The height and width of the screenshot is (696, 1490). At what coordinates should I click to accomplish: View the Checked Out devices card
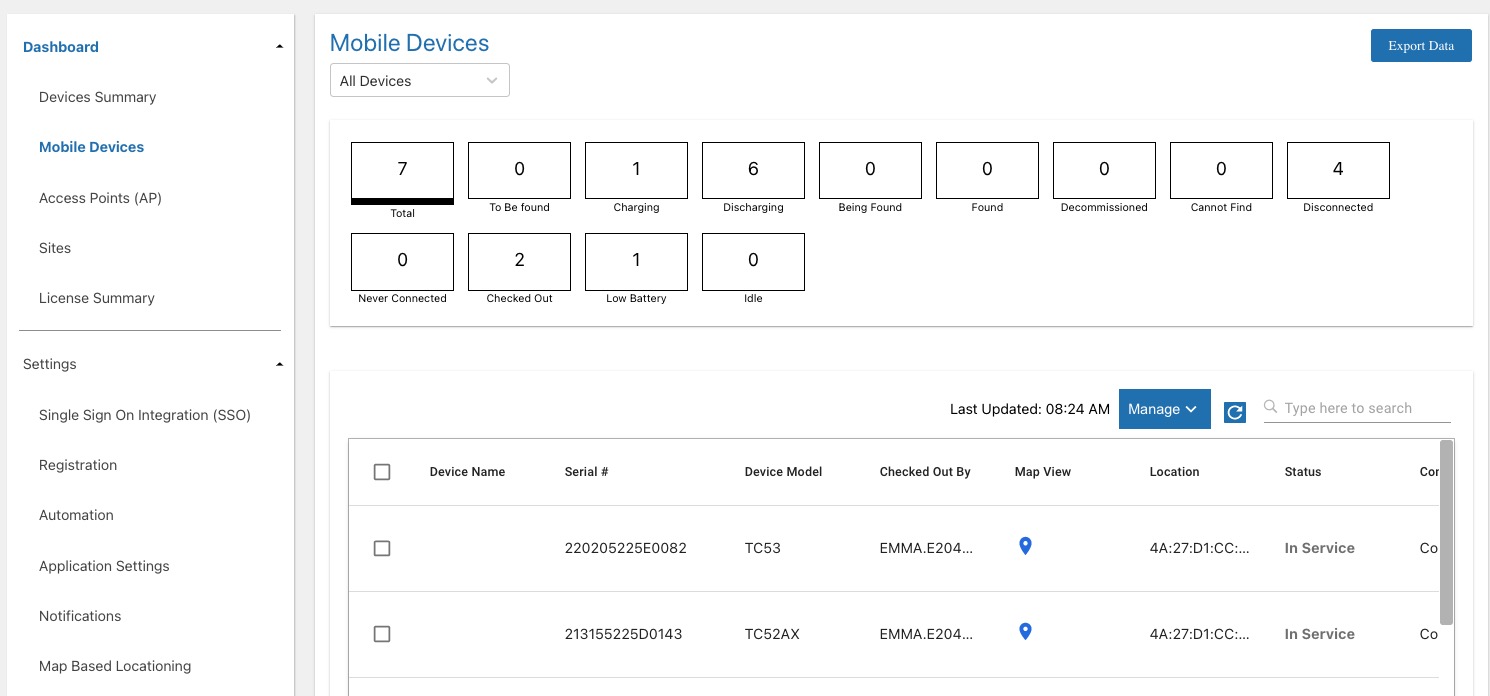519,261
